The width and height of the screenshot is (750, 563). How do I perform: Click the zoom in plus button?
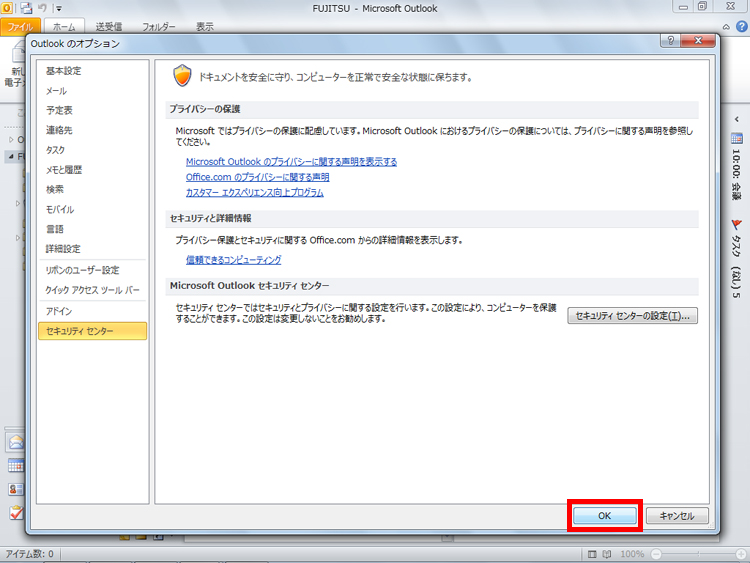741,554
